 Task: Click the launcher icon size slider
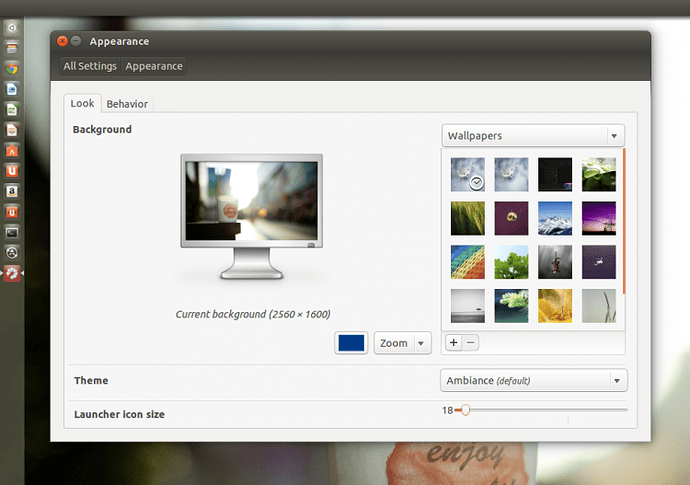point(464,410)
